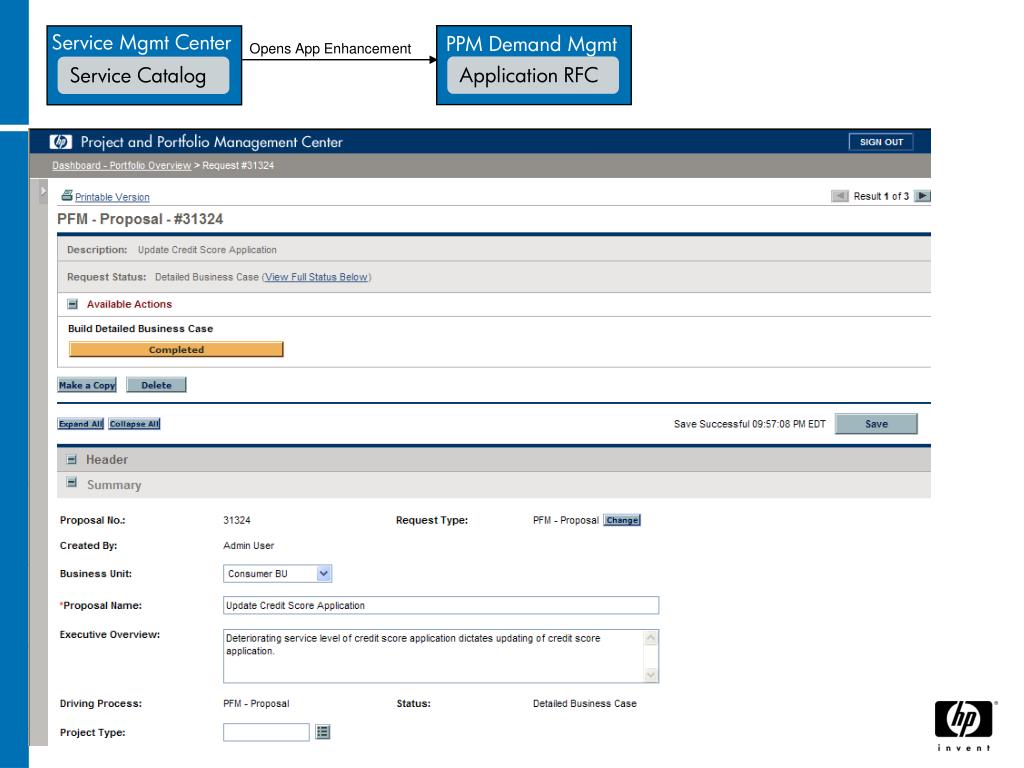Collapse the Summary section

coord(72,483)
